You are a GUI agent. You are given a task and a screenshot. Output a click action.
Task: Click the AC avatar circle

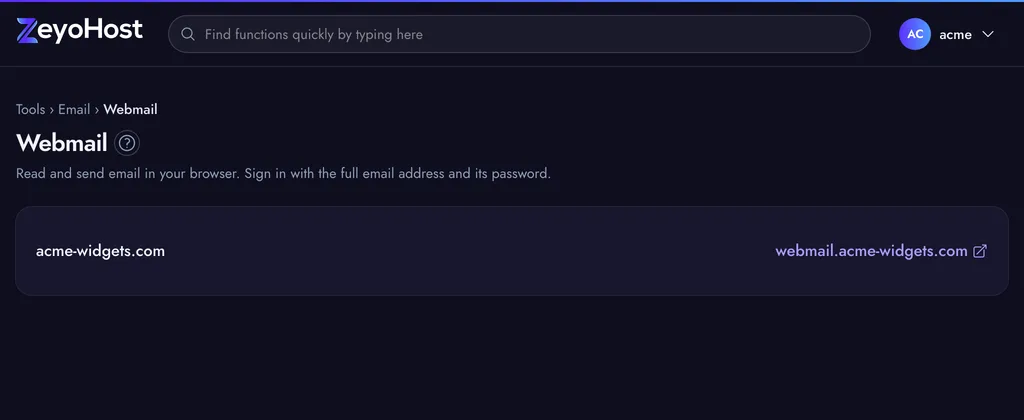click(x=914, y=34)
